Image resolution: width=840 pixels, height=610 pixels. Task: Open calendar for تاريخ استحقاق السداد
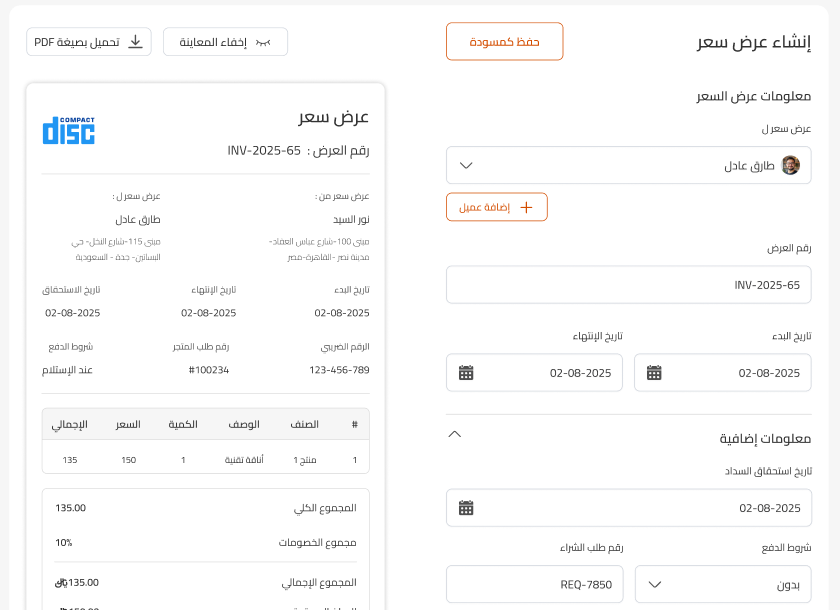(x=466, y=508)
